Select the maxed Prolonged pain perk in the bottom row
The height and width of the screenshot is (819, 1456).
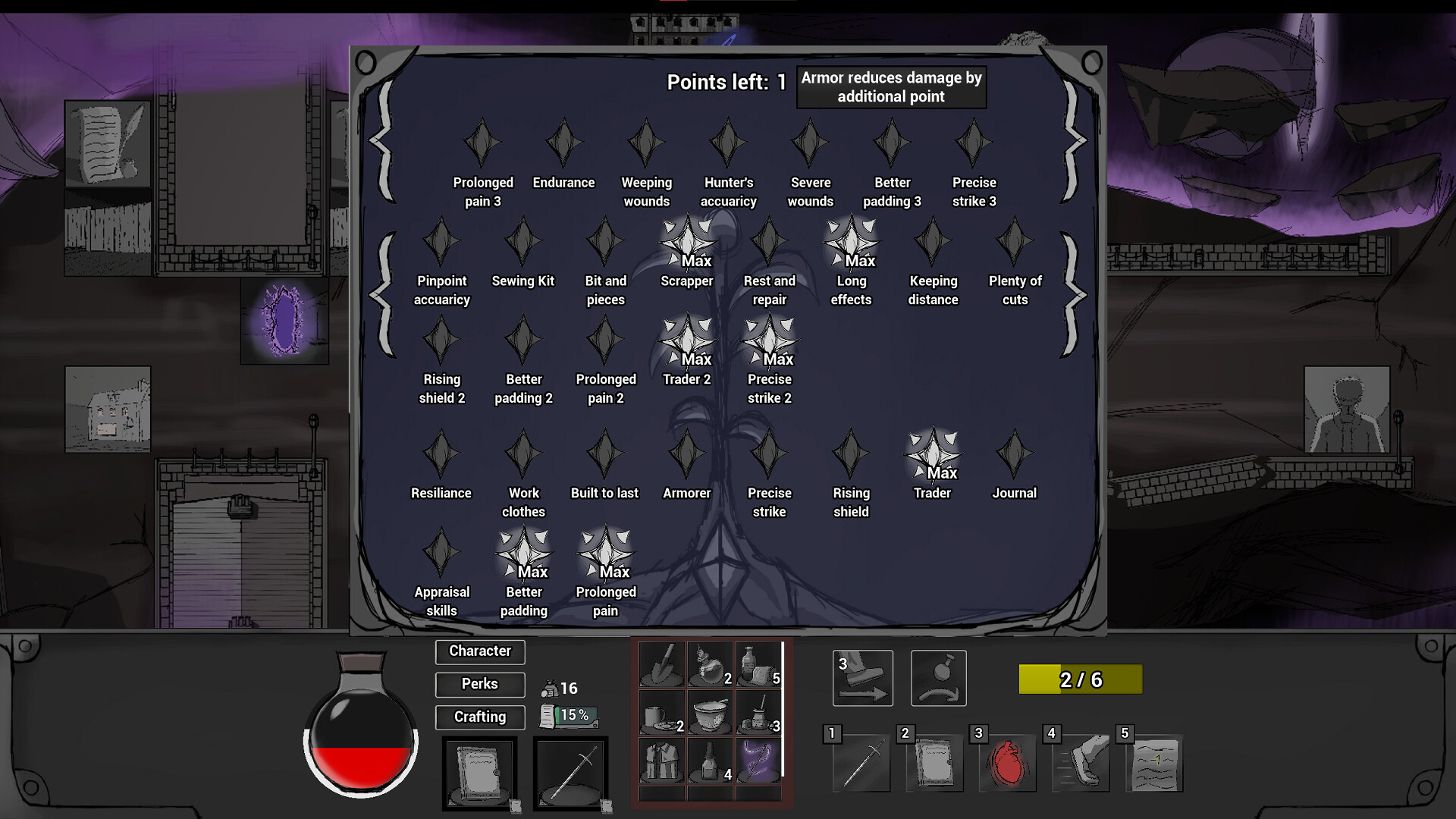(605, 554)
